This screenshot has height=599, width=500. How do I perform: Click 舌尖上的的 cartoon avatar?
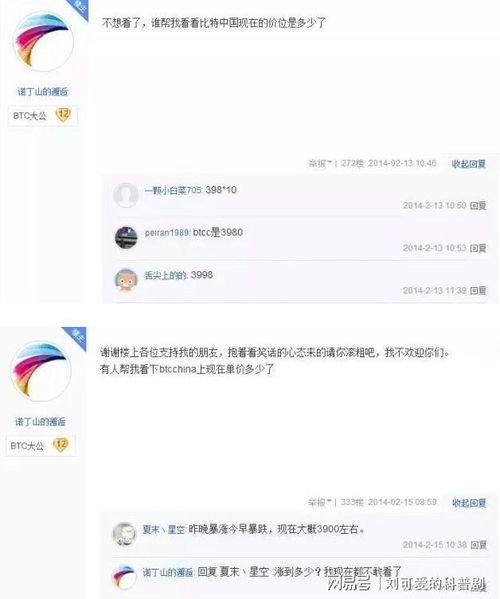pos(126,280)
